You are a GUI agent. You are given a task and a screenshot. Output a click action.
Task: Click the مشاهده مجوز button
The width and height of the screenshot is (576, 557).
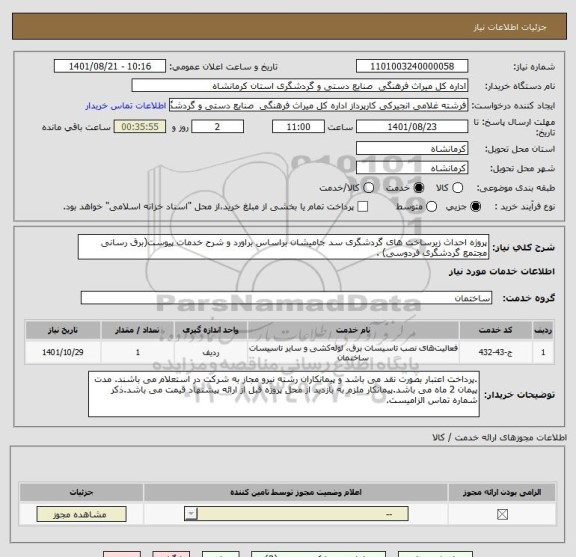pyautogui.click(x=82, y=514)
